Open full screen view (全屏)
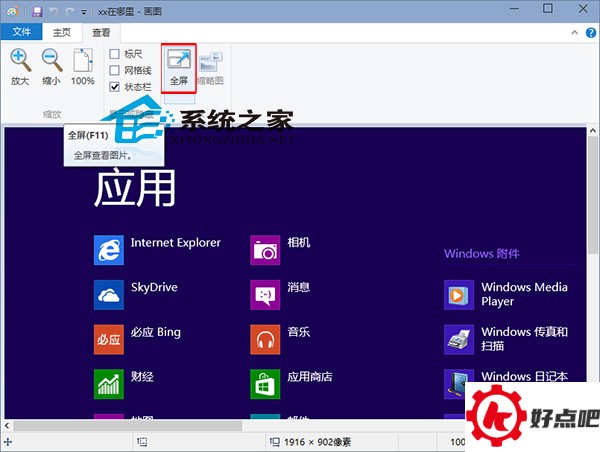The height and width of the screenshot is (452, 600). pos(179,68)
